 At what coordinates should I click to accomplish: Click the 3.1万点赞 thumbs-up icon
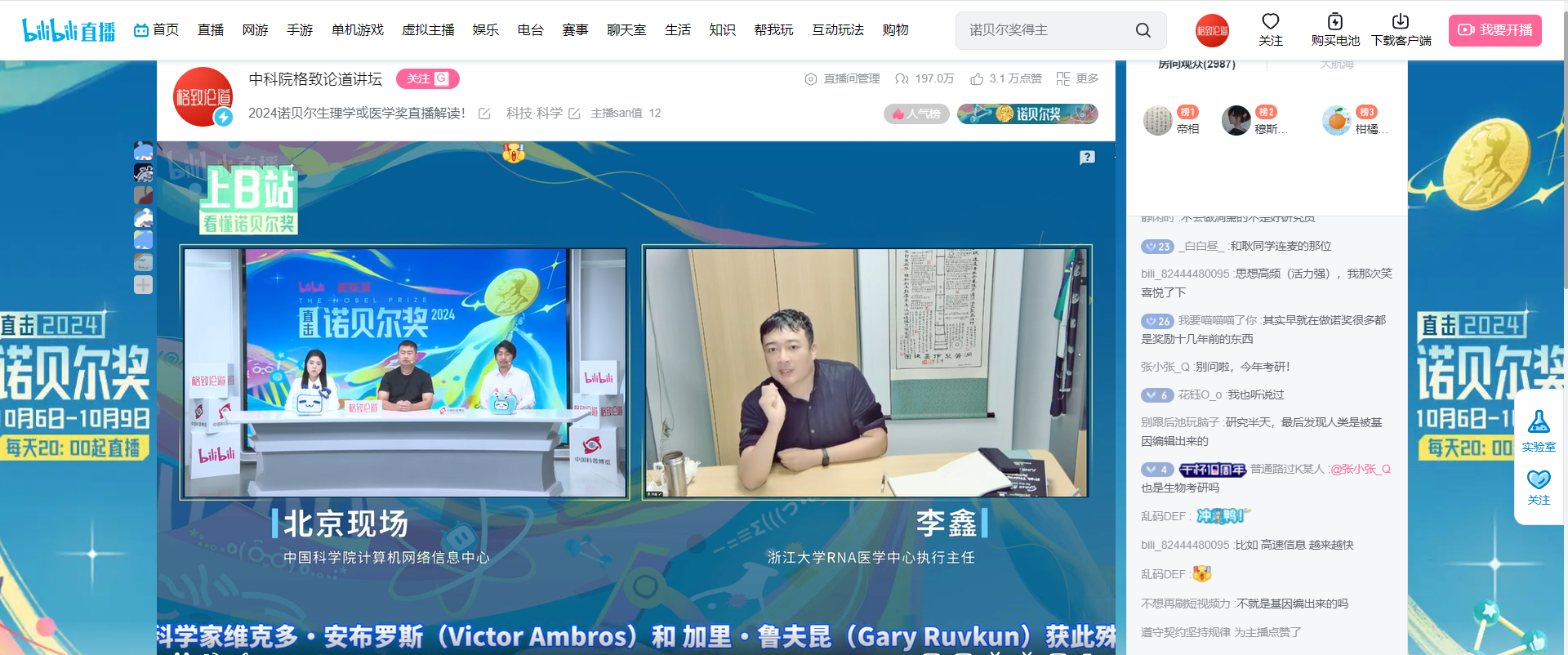[x=977, y=79]
